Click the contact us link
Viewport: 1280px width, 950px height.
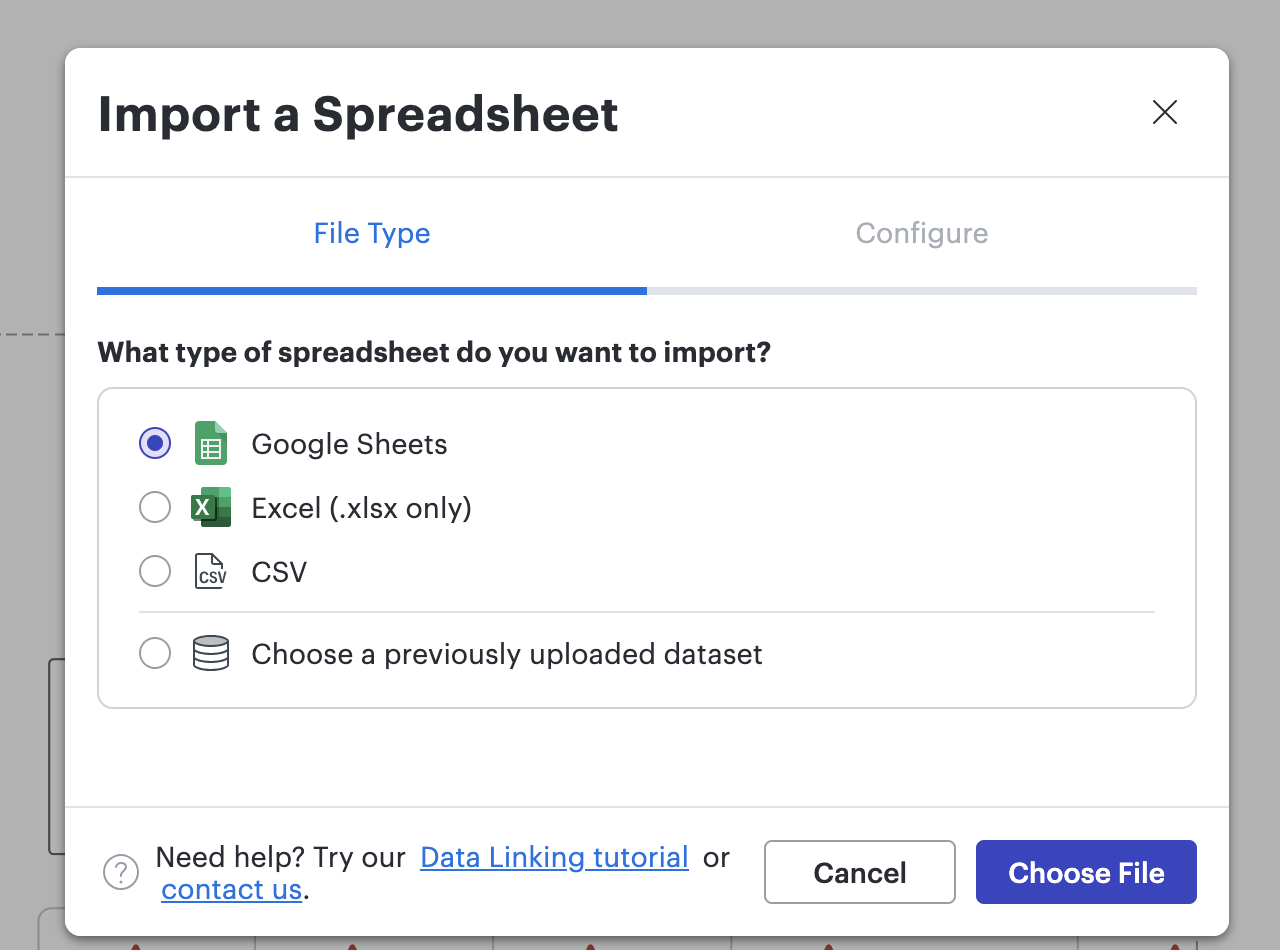pyautogui.click(x=231, y=890)
